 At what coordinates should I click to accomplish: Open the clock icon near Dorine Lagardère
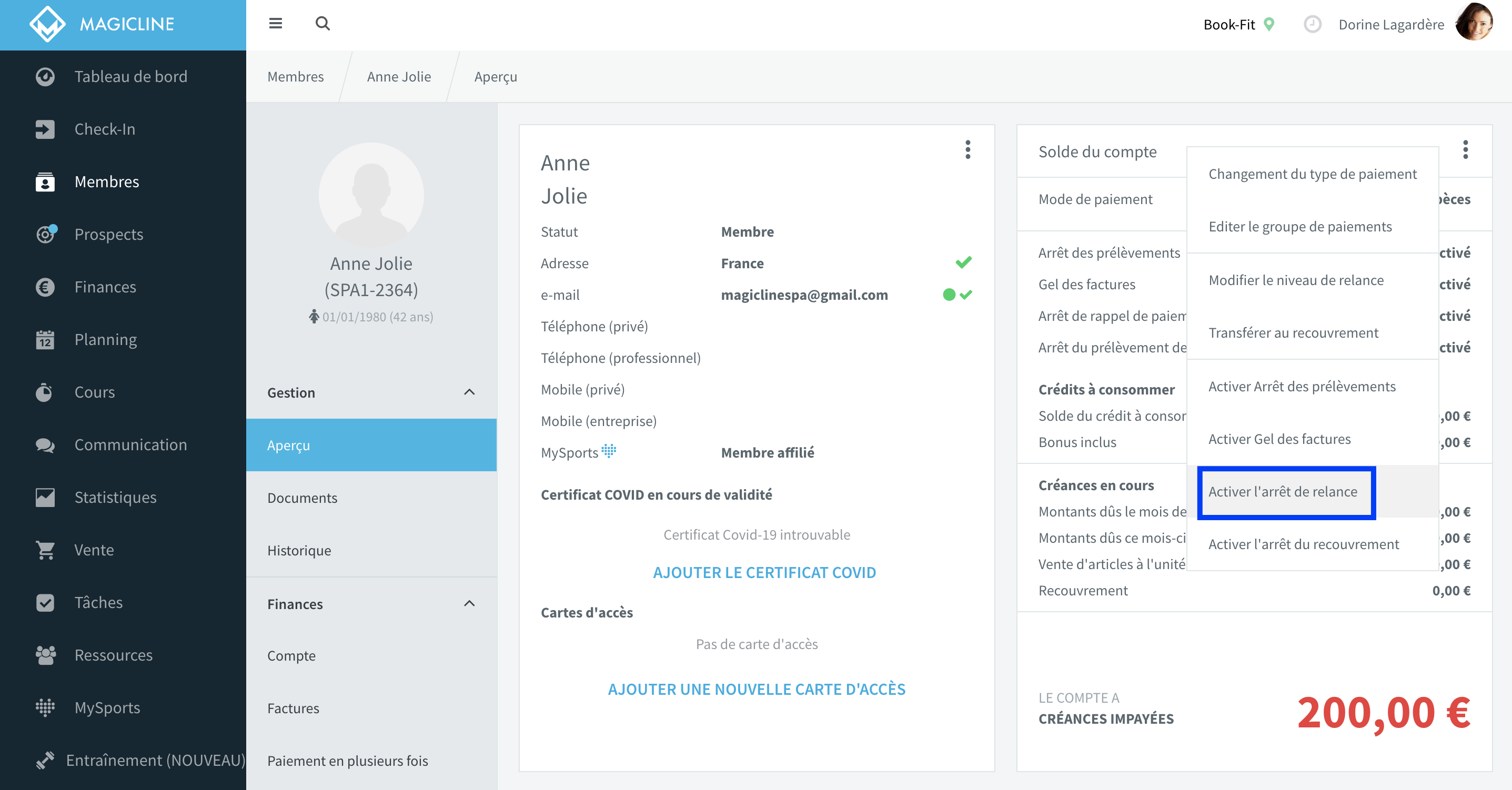(x=1312, y=24)
